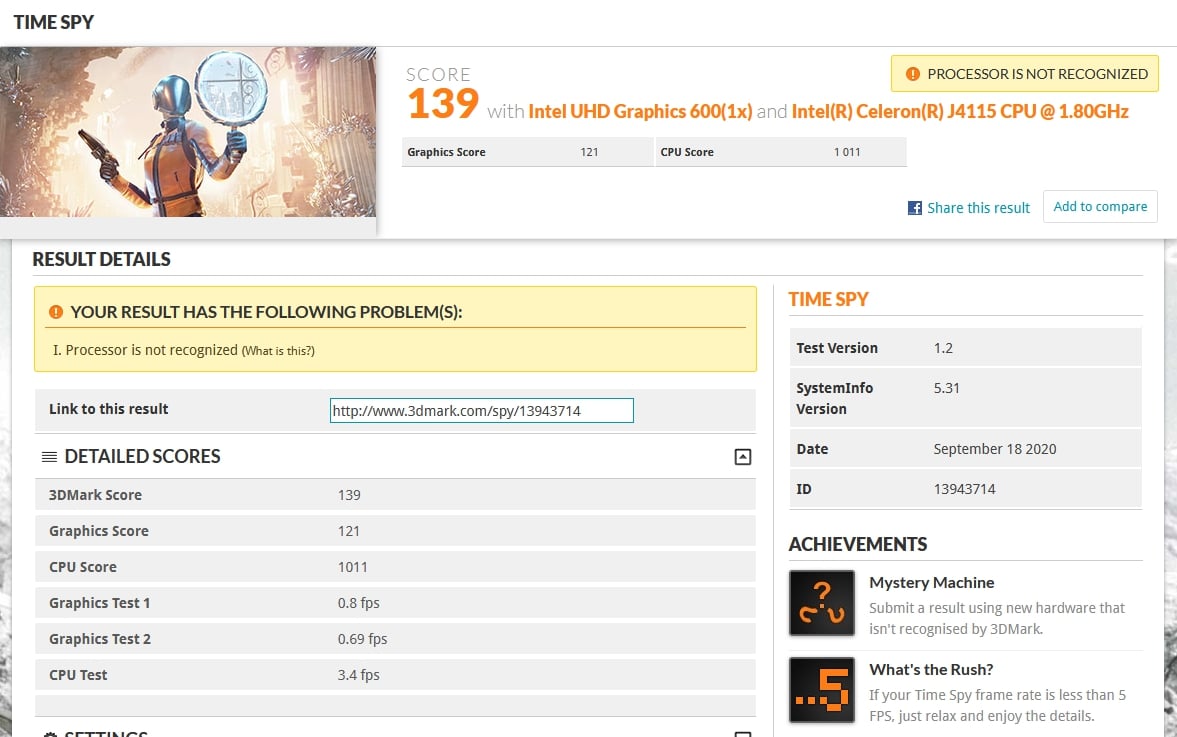Collapse the Detailed Scores section

[742, 456]
